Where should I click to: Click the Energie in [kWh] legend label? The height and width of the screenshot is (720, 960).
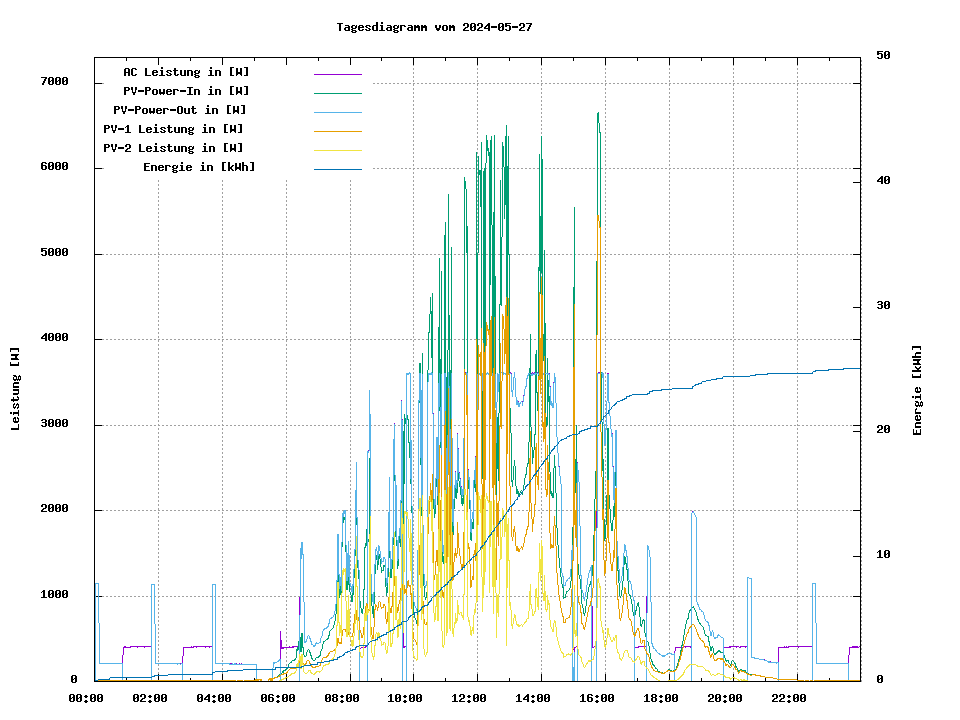199,167
